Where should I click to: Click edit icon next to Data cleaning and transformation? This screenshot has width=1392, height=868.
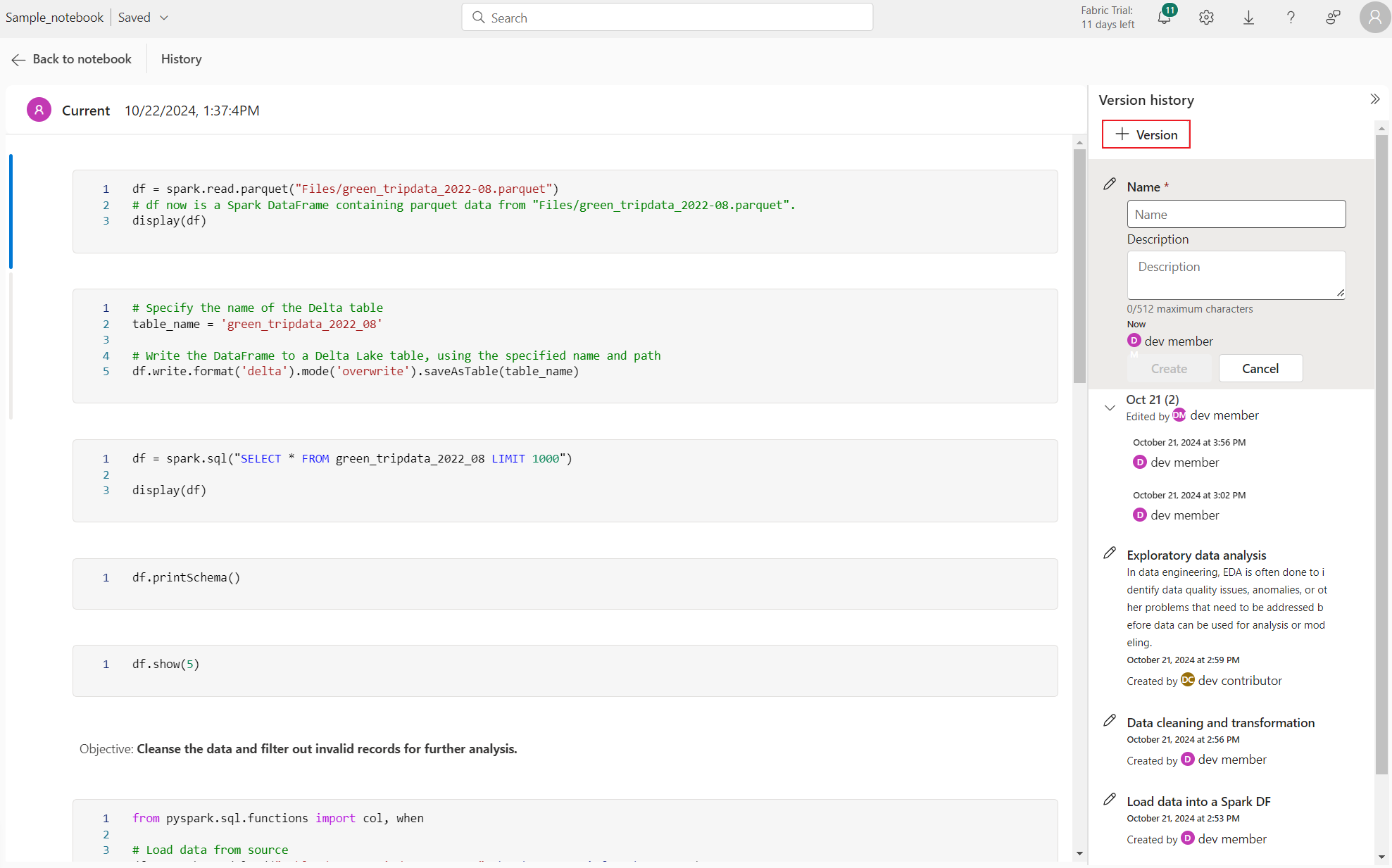[1110, 720]
